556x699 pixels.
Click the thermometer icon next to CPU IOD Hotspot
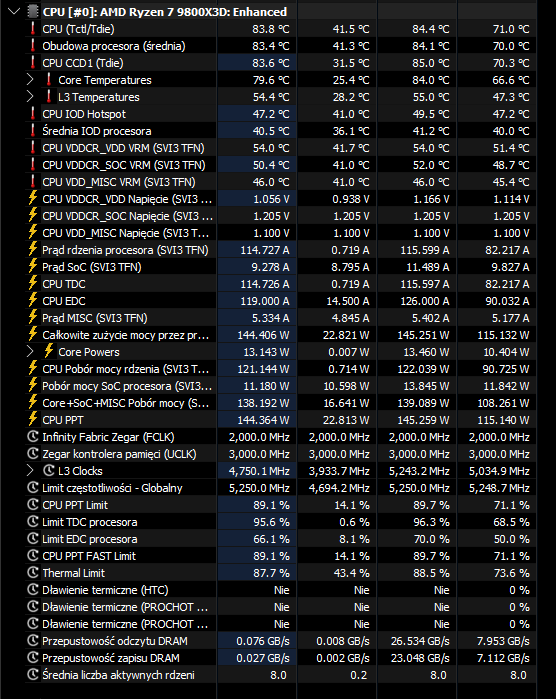coord(33,114)
